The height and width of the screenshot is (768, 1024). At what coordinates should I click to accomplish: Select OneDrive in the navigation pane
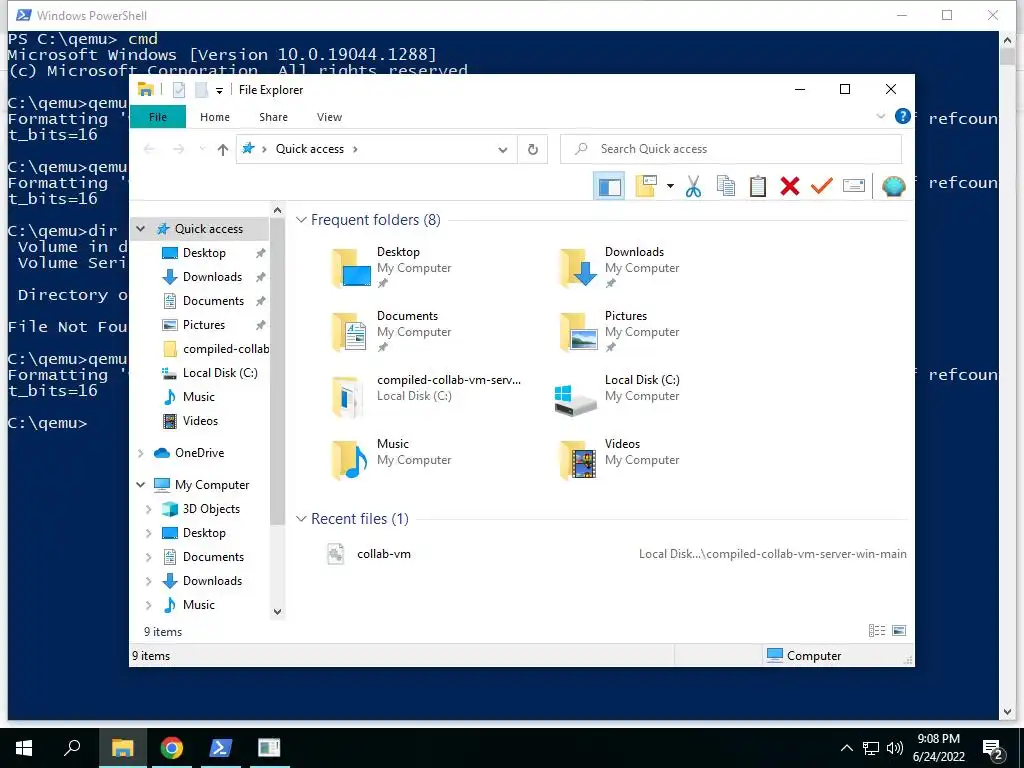[199, 453]
